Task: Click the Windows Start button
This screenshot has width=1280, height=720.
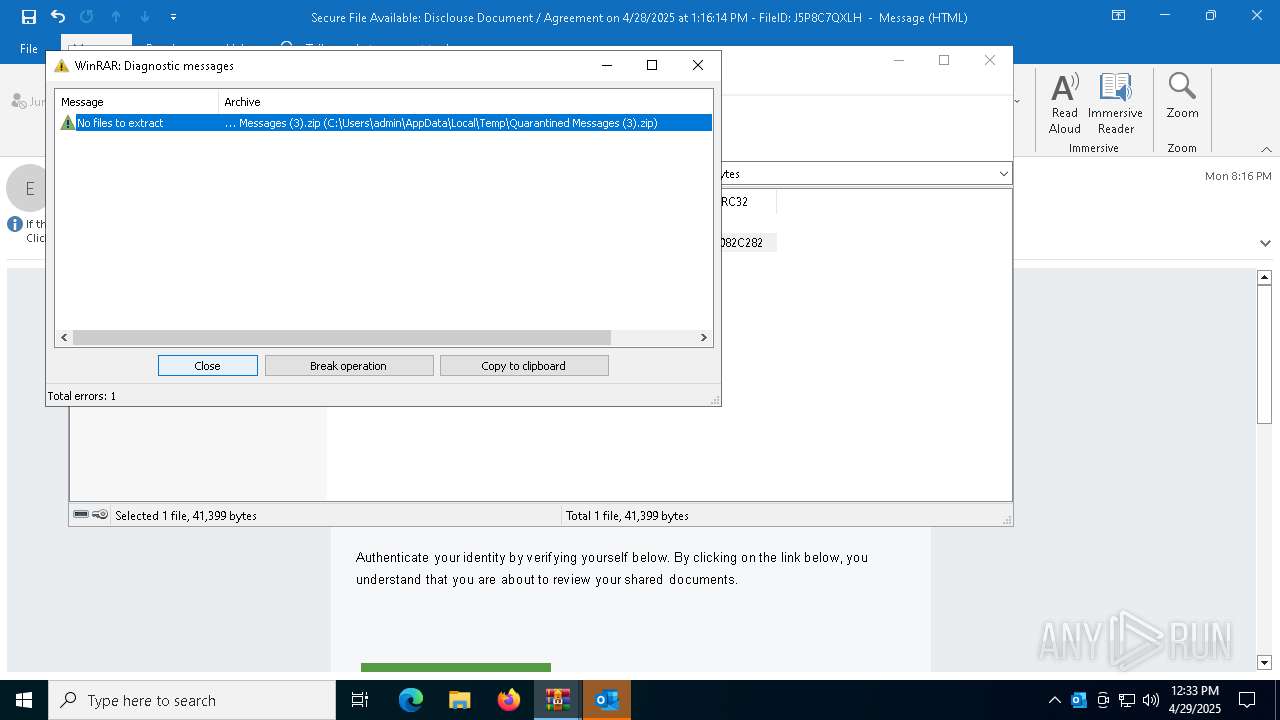Action: 24,700
